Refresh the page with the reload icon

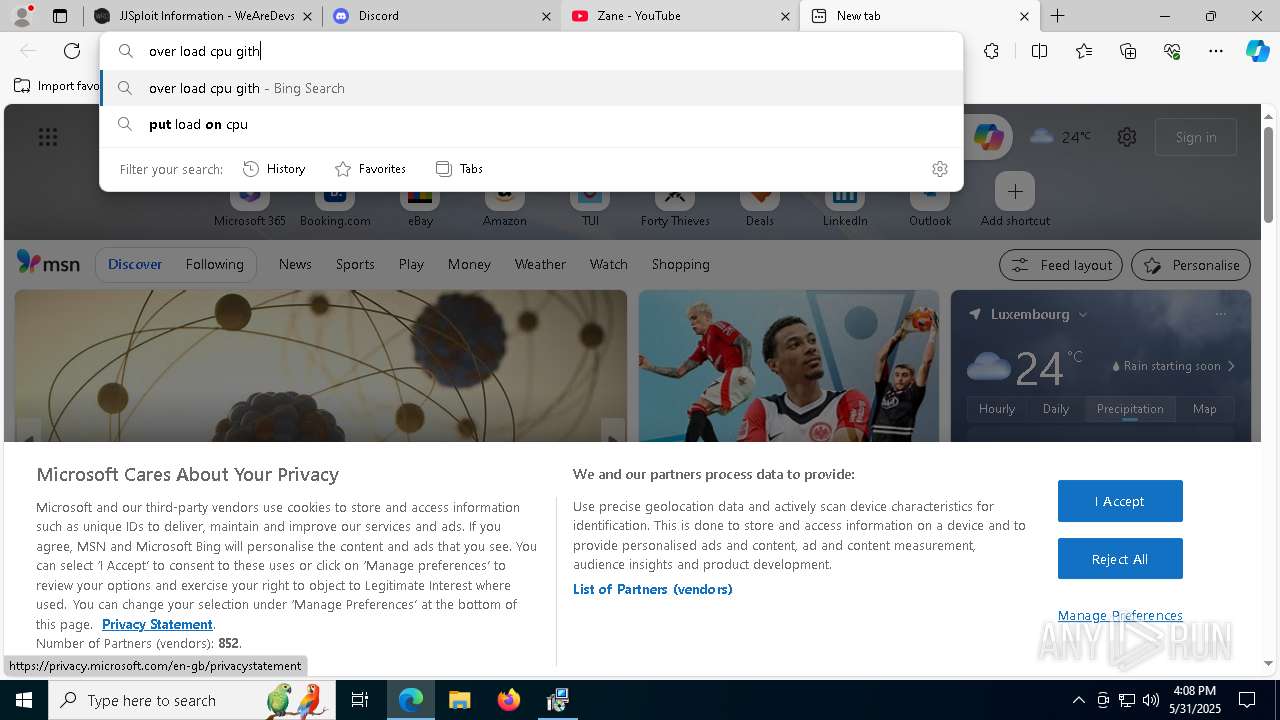(72, 51)
